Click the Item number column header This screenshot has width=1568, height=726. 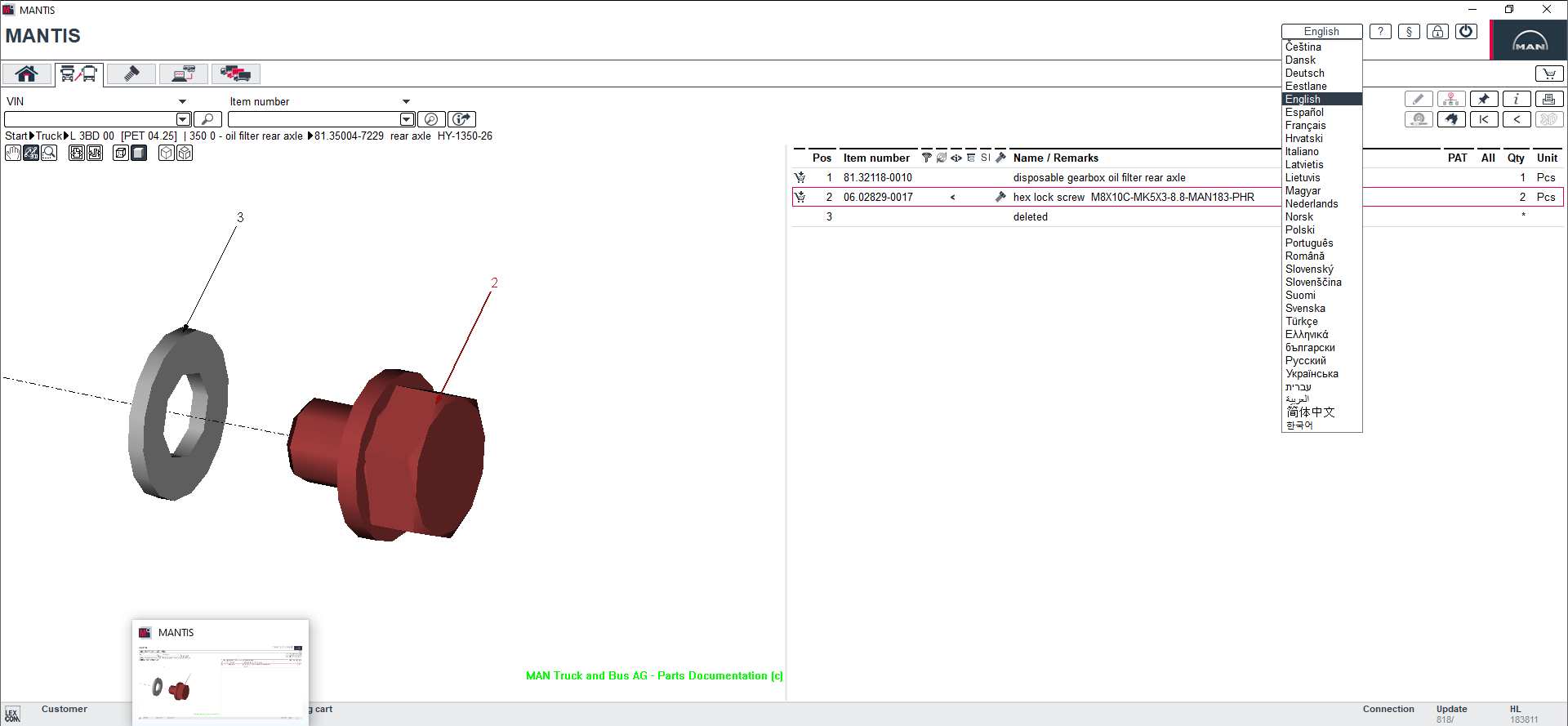click(x=876, y=158)
